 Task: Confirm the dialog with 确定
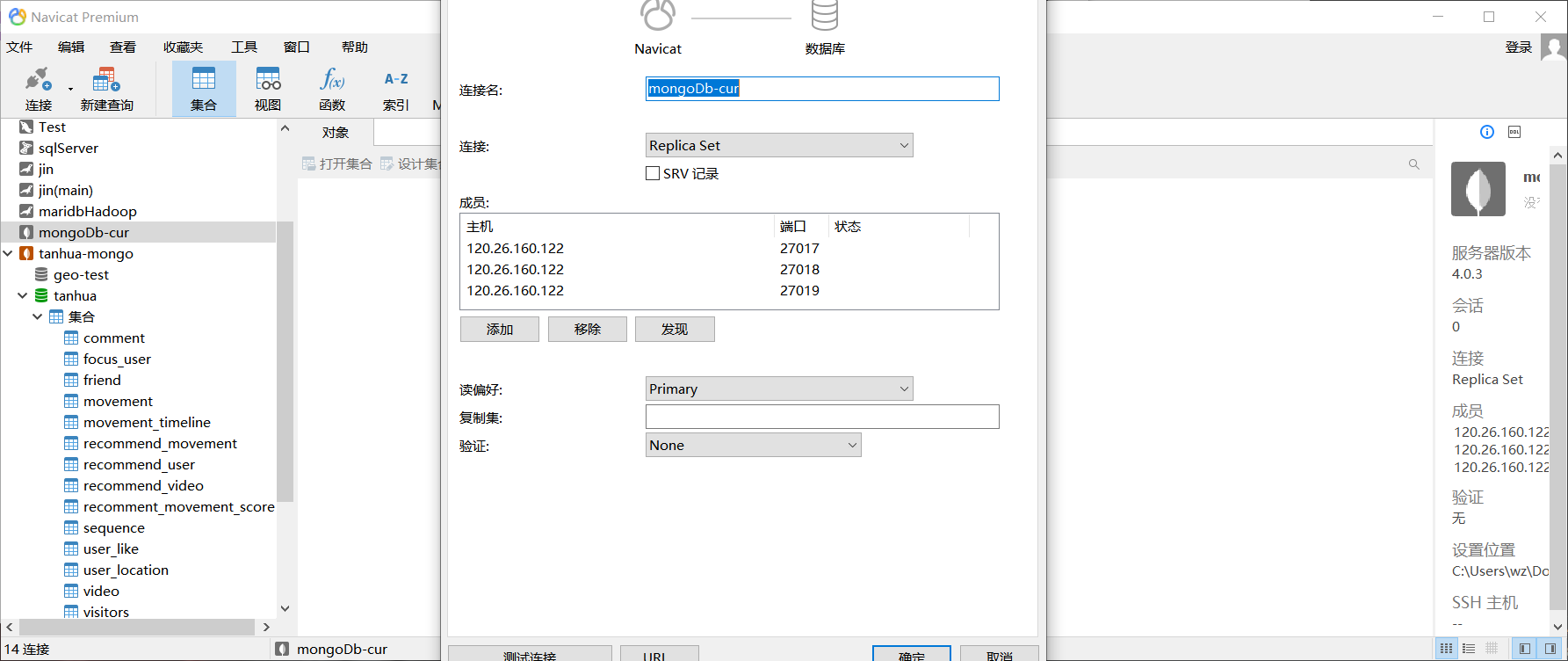click(912, 653)
